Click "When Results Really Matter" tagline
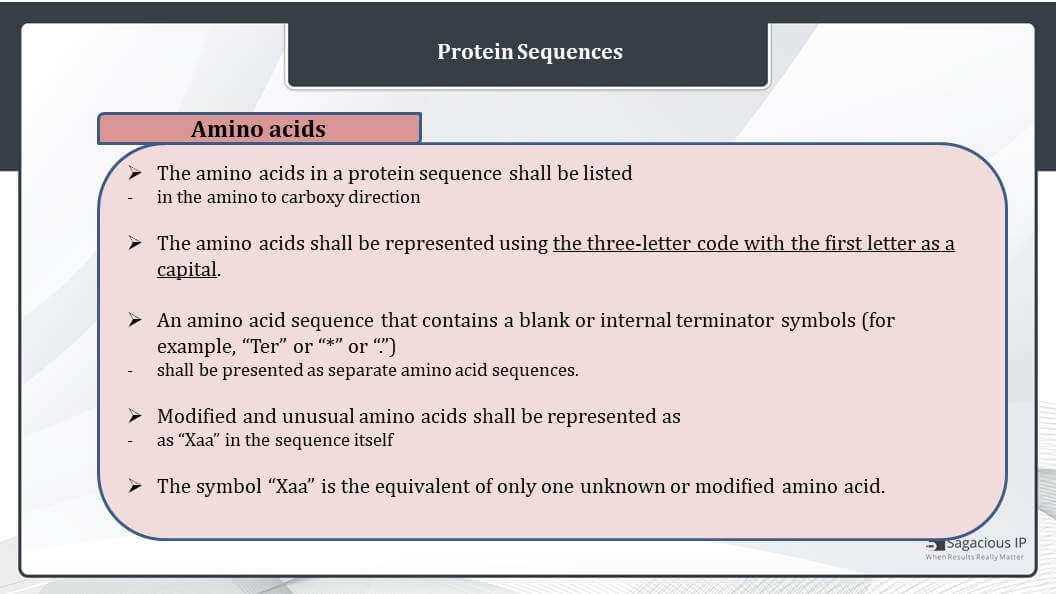 coord(975,557)
